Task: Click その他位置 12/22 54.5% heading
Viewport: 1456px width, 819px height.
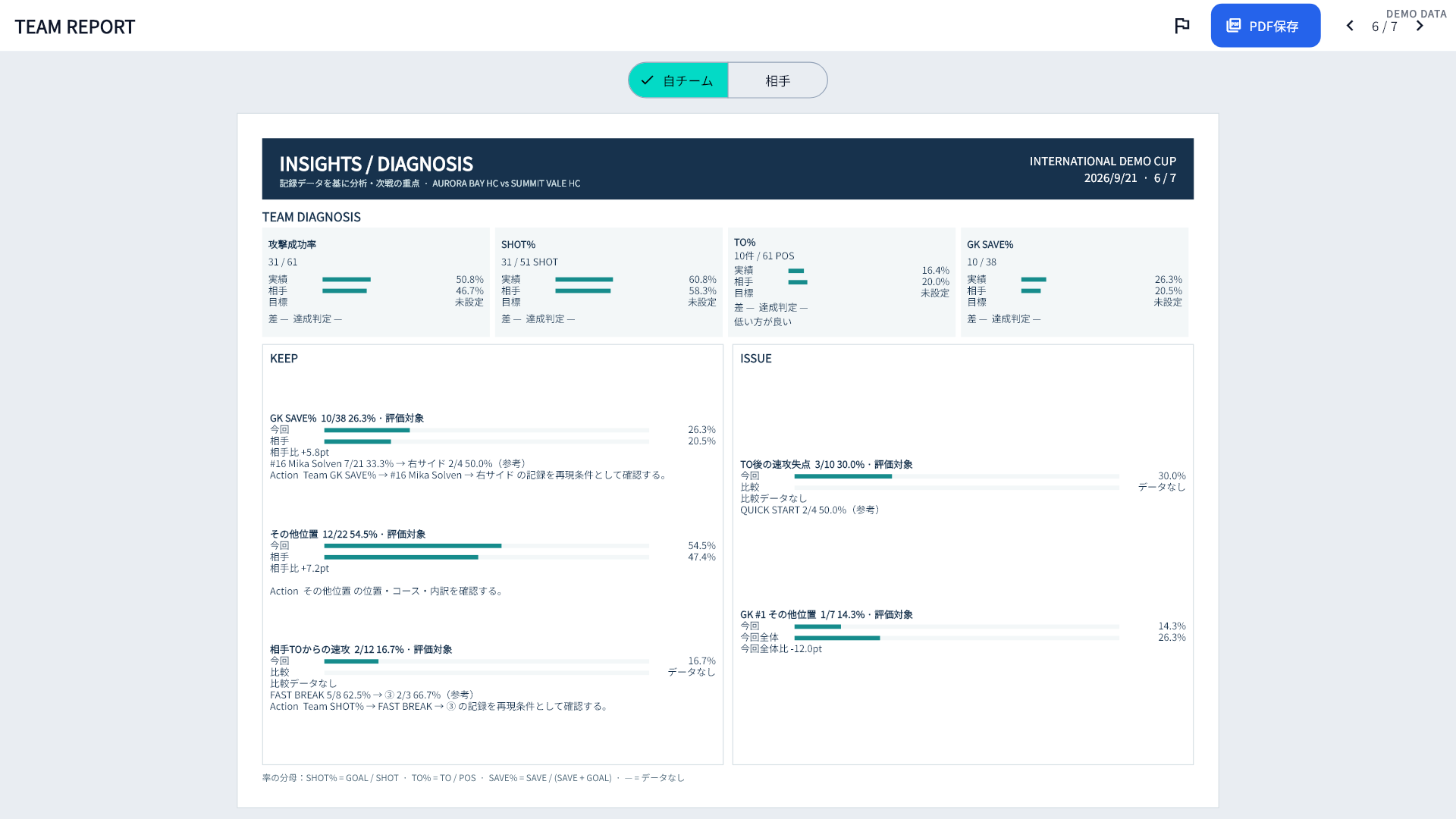Action: 347,534
